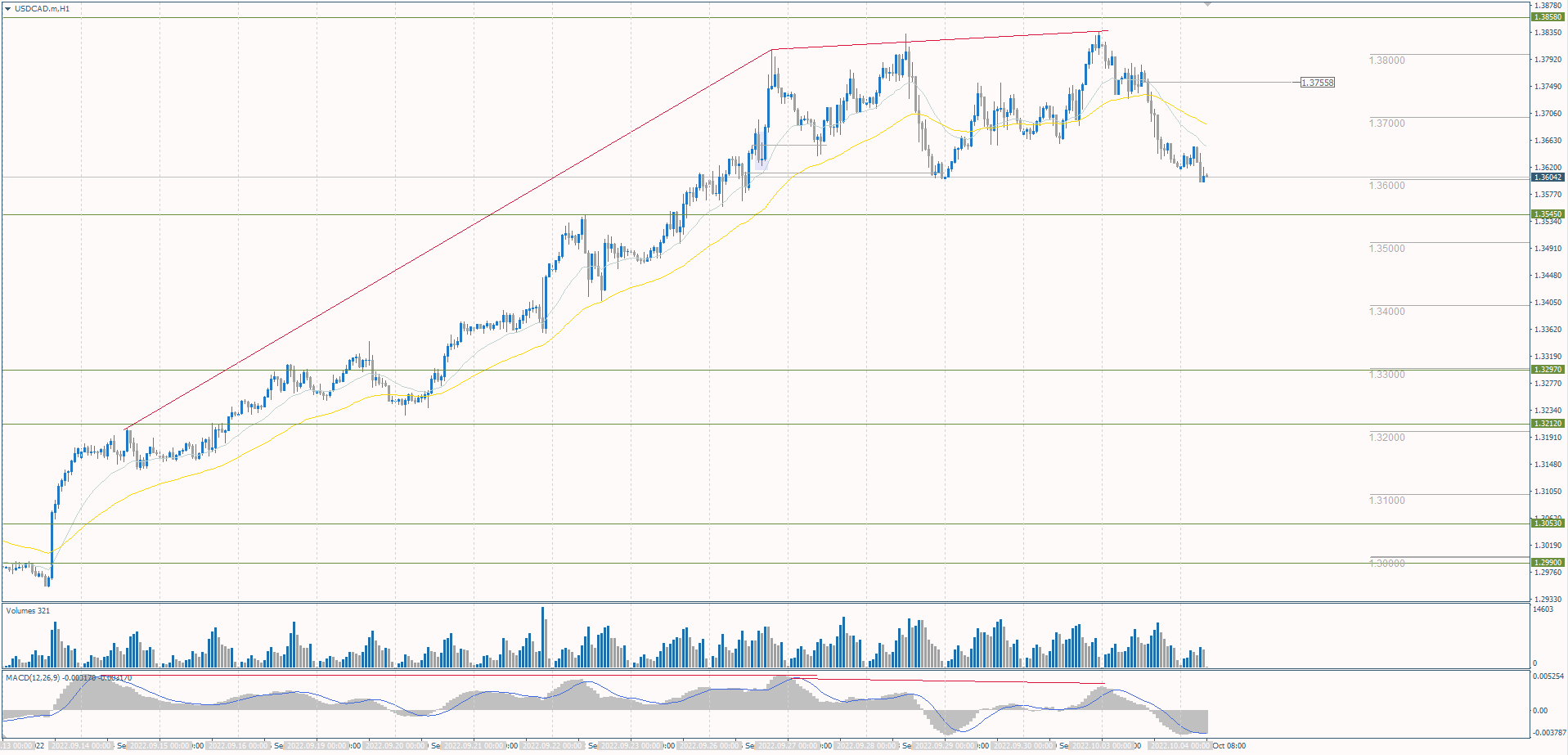The width and height of the screenshot is (1568, 755).
Task: Click the current price tag 1.36042
Action: (x=1548, y=178)
